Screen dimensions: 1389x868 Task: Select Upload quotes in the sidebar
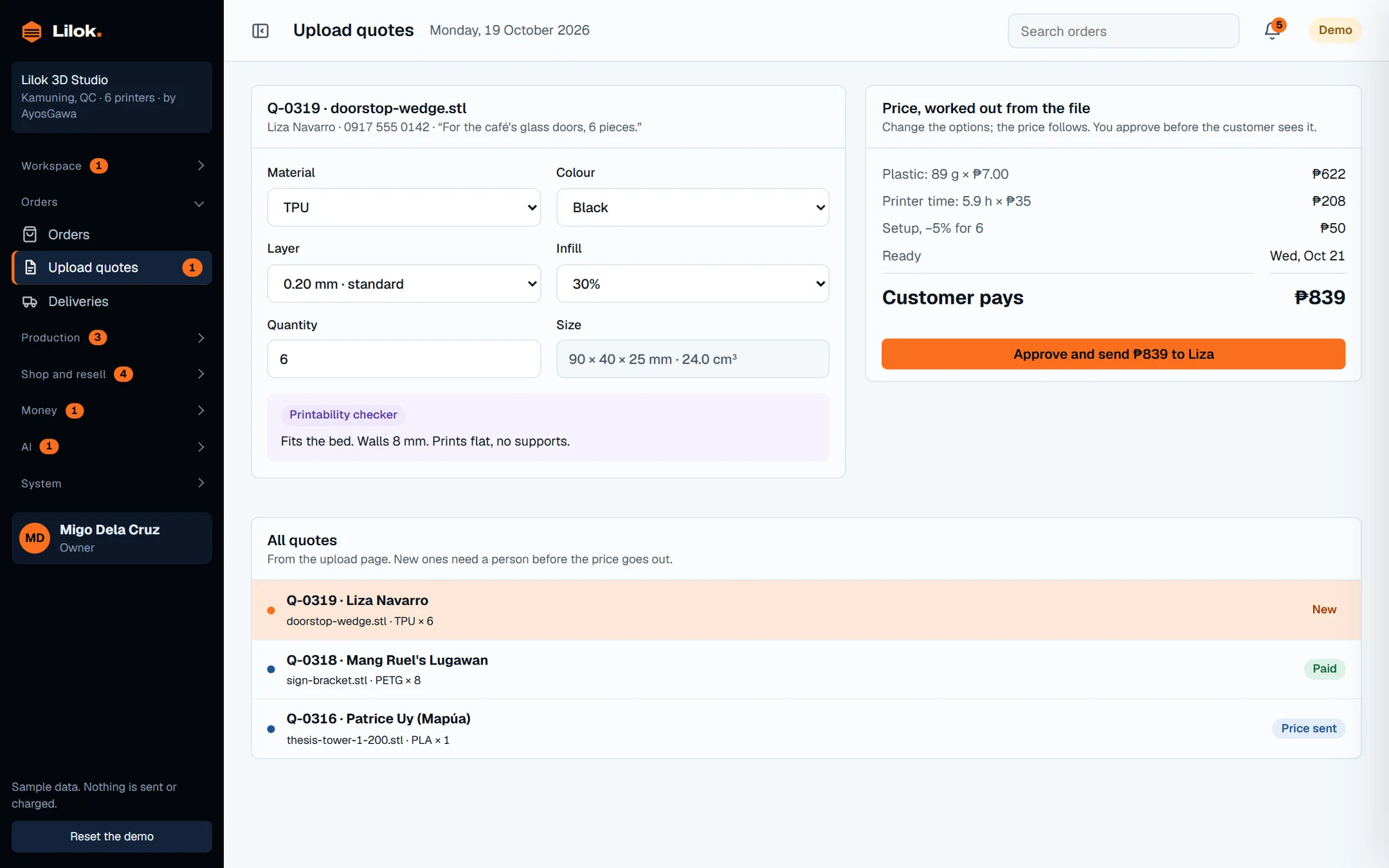click(x=112, y=268)
